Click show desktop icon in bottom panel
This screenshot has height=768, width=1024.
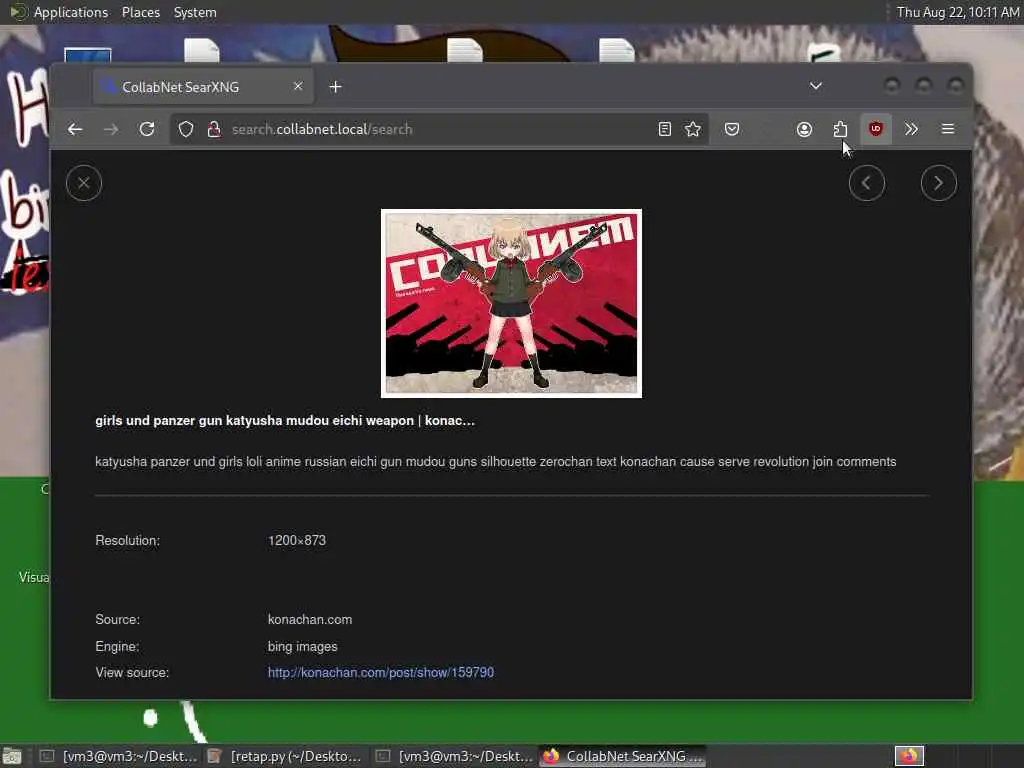(12, 756)
